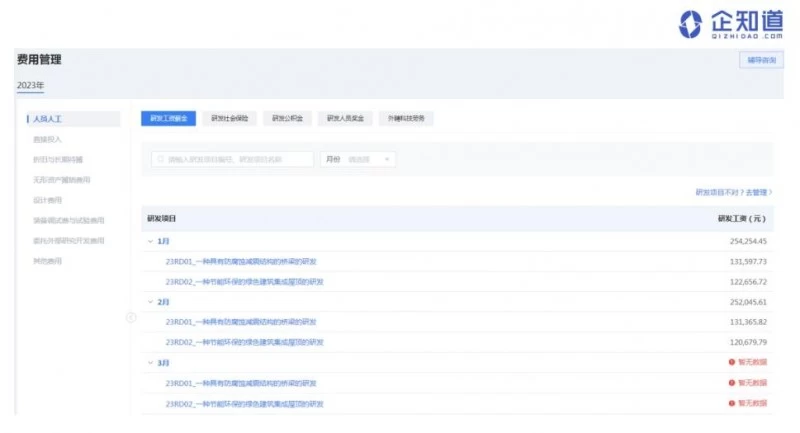
Task: Click the 辅导咨询 button
Action: click(x=760, y=60)
